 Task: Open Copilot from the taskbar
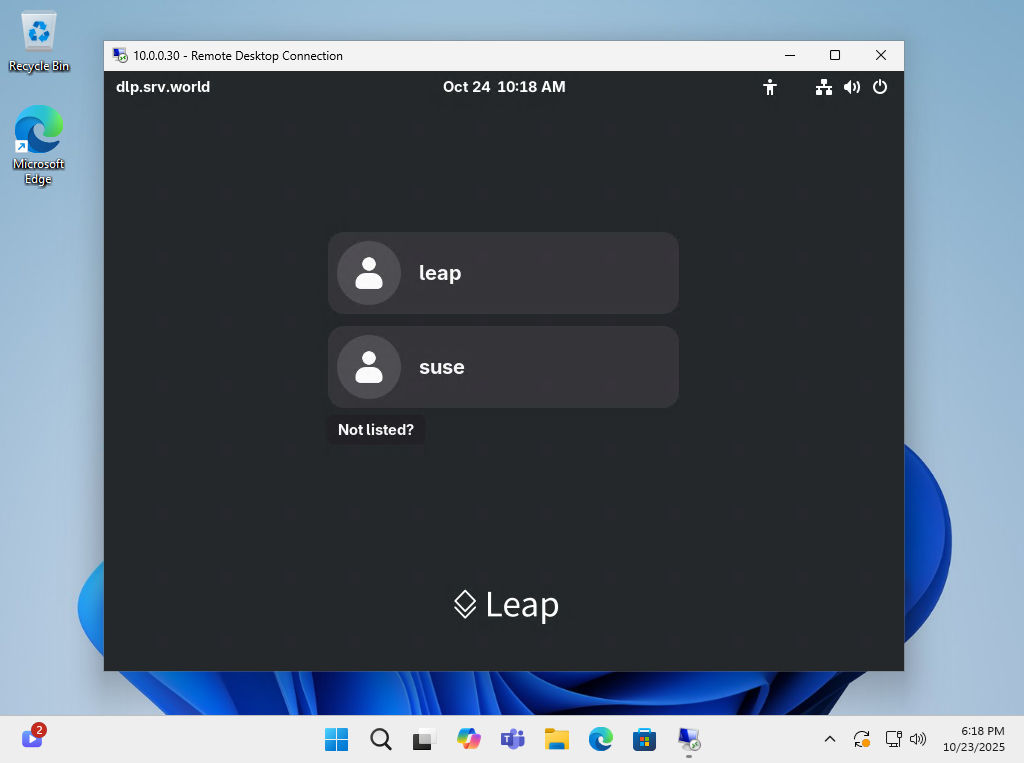pyautogui.click(x=469, y=739)
